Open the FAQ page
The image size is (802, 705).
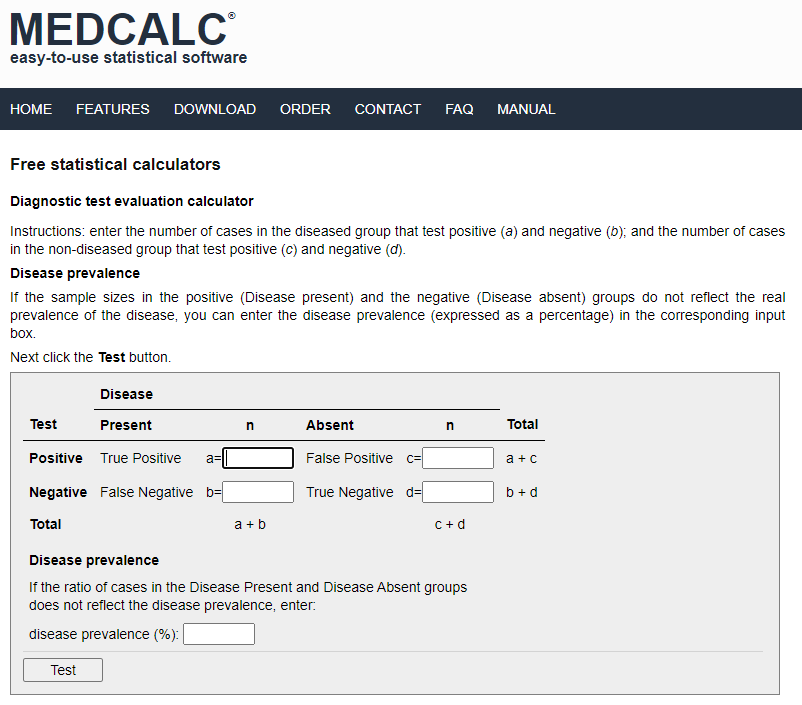[459, 109]
